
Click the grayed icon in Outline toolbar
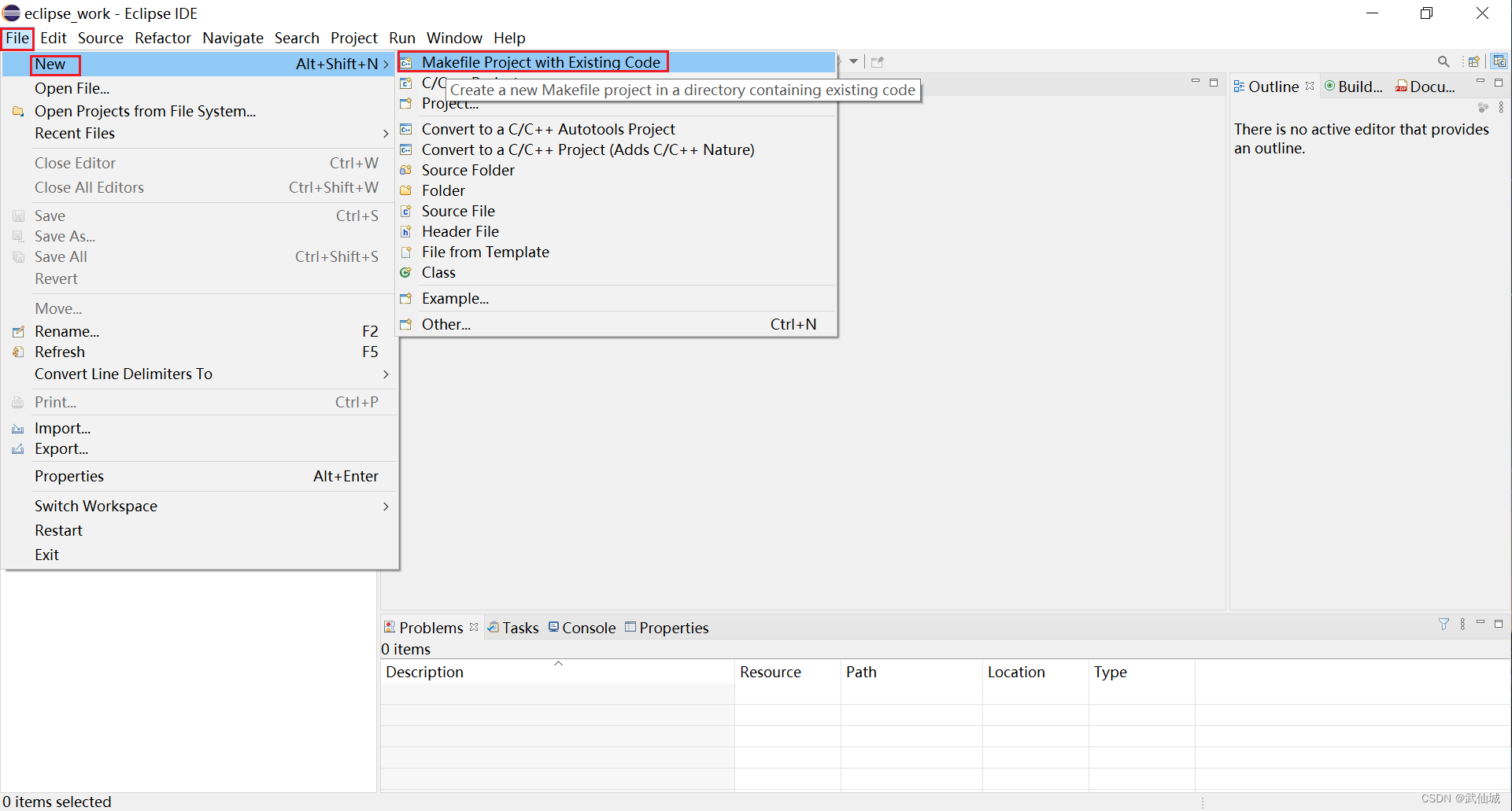click(x=1483, y=107)
